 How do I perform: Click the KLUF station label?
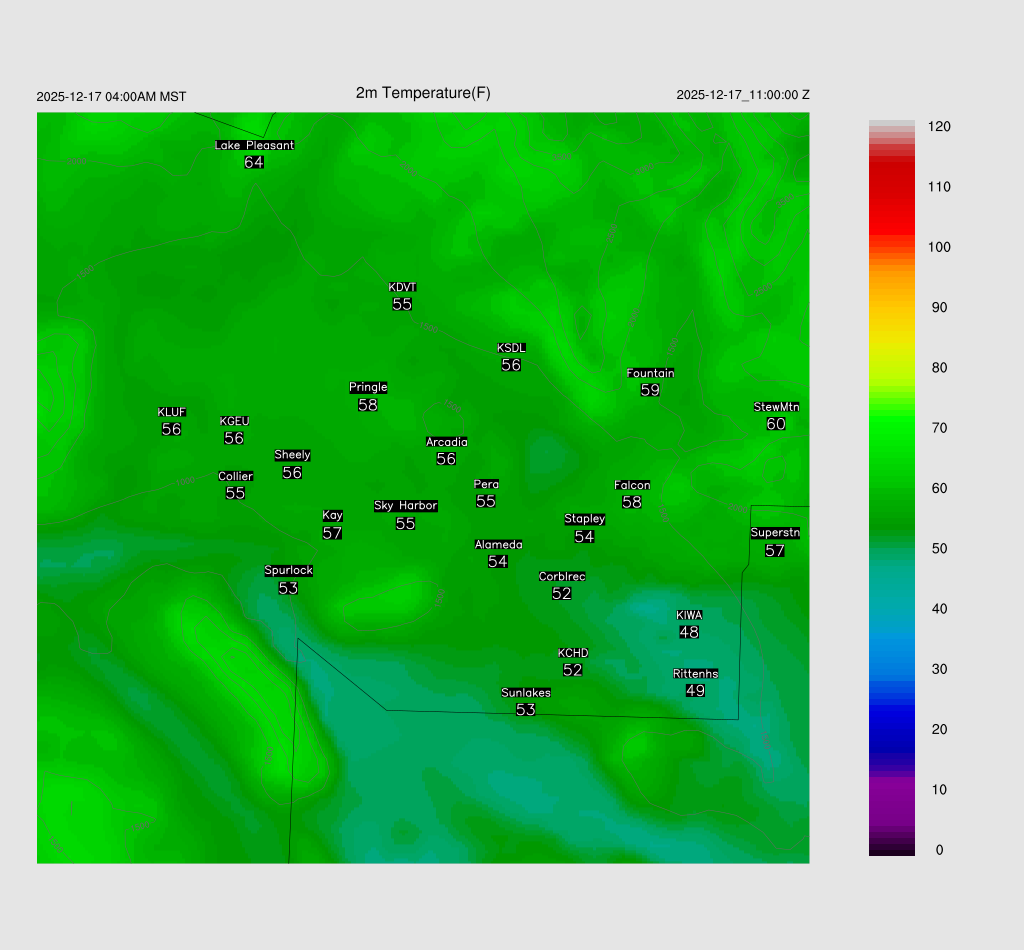point(171,412)
